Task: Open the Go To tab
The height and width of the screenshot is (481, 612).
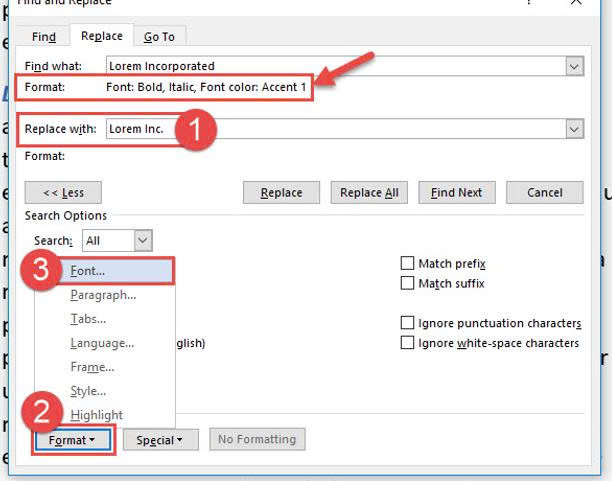Action: 159,37
